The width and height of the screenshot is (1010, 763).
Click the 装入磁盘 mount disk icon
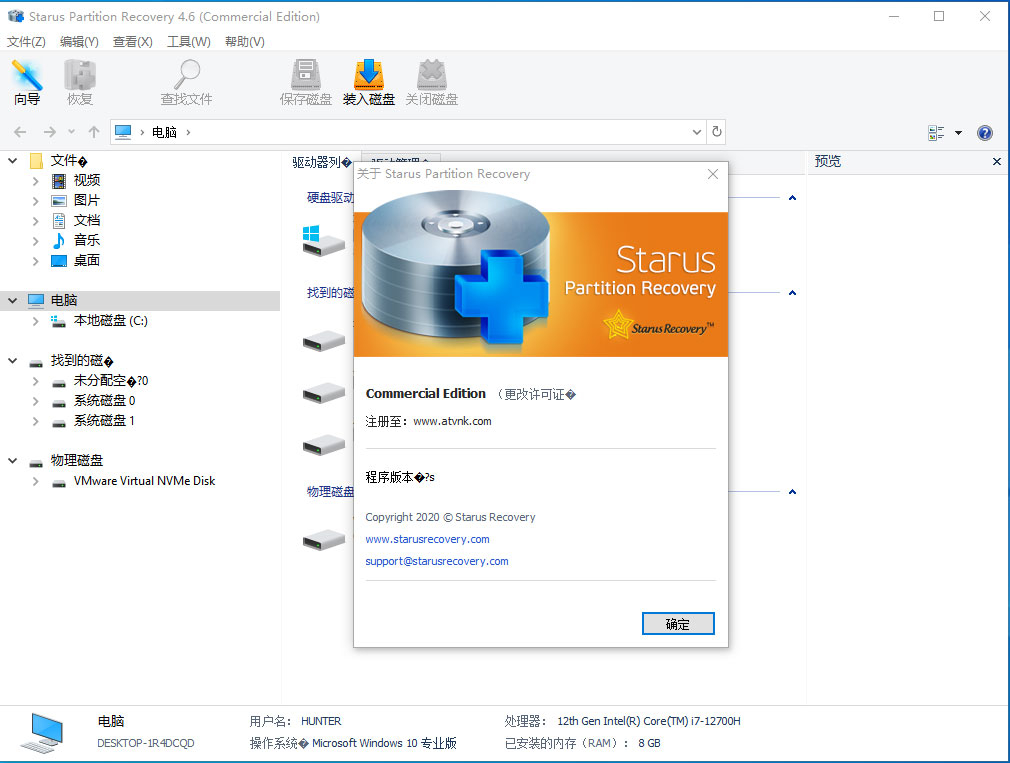pos(368,82)
